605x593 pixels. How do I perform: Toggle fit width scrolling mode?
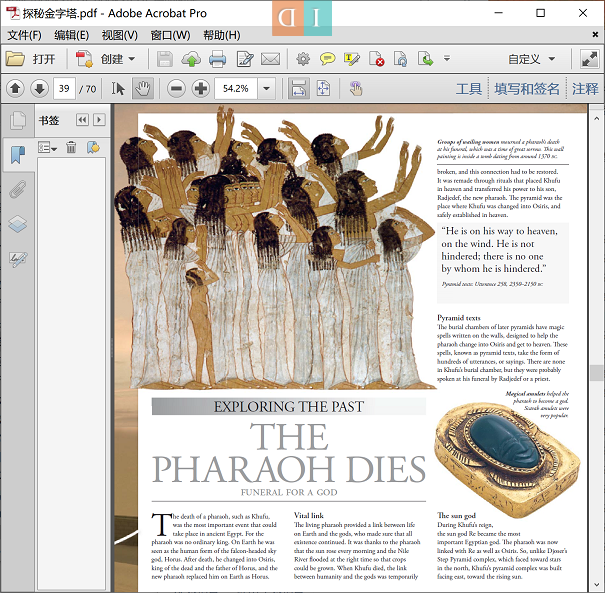click(299, 89)
